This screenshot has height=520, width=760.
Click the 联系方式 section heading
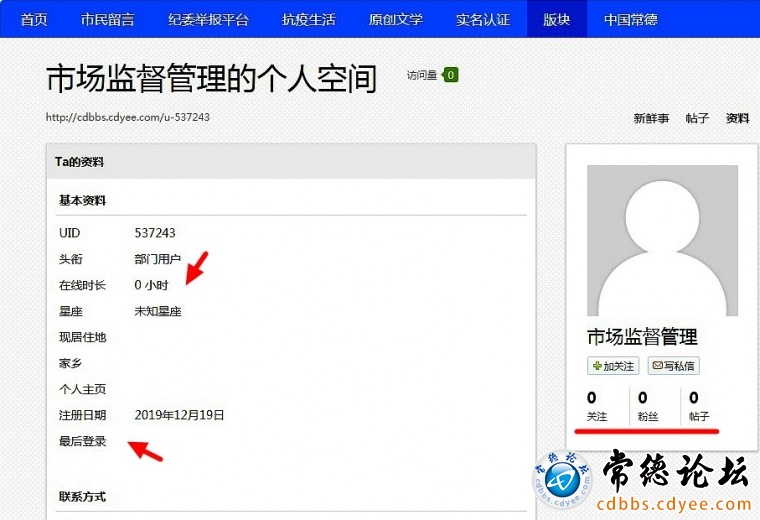tap(82, 497)
